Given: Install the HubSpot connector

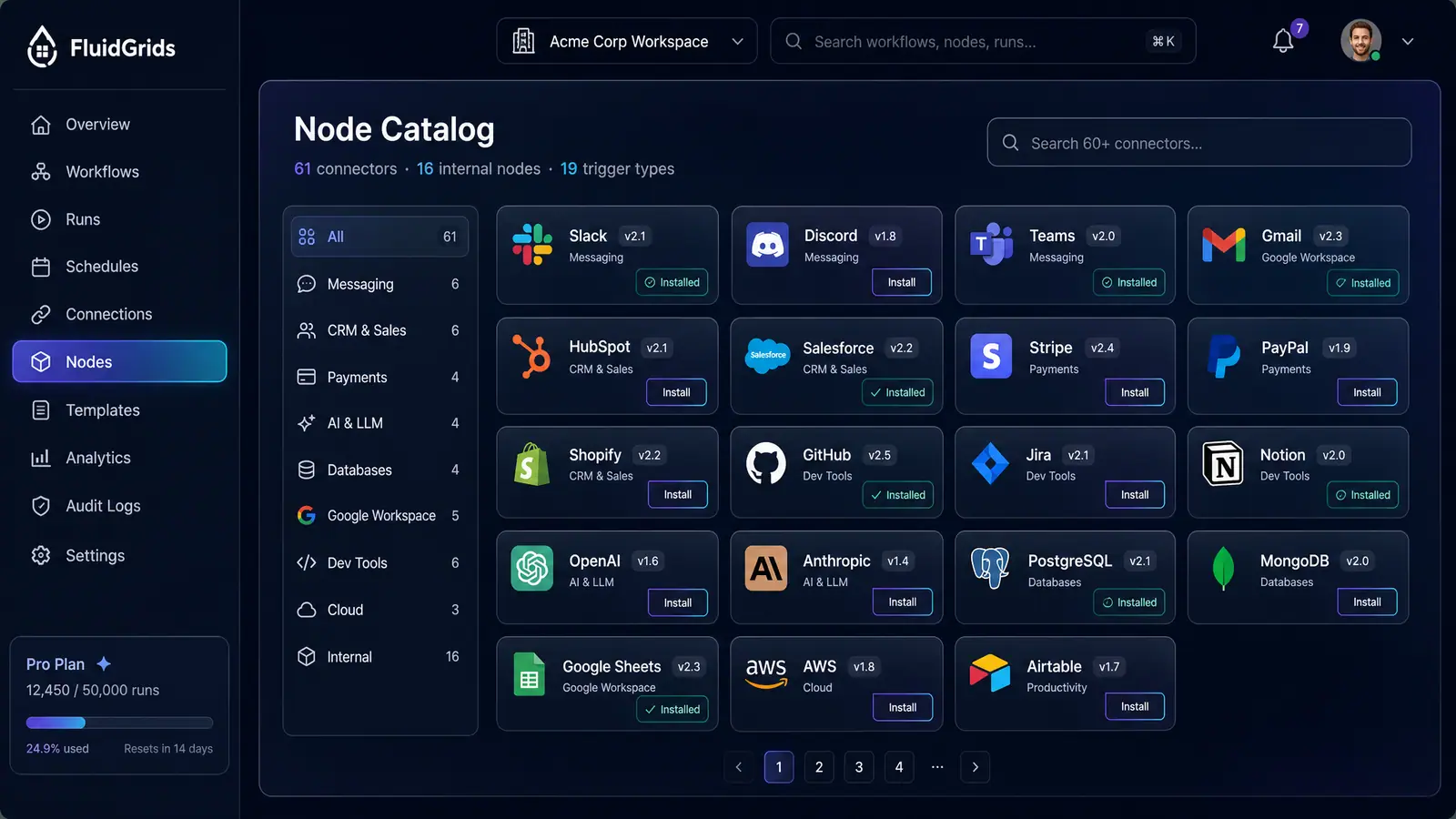Looking at the screenshot, I should [x=676, y=392].
